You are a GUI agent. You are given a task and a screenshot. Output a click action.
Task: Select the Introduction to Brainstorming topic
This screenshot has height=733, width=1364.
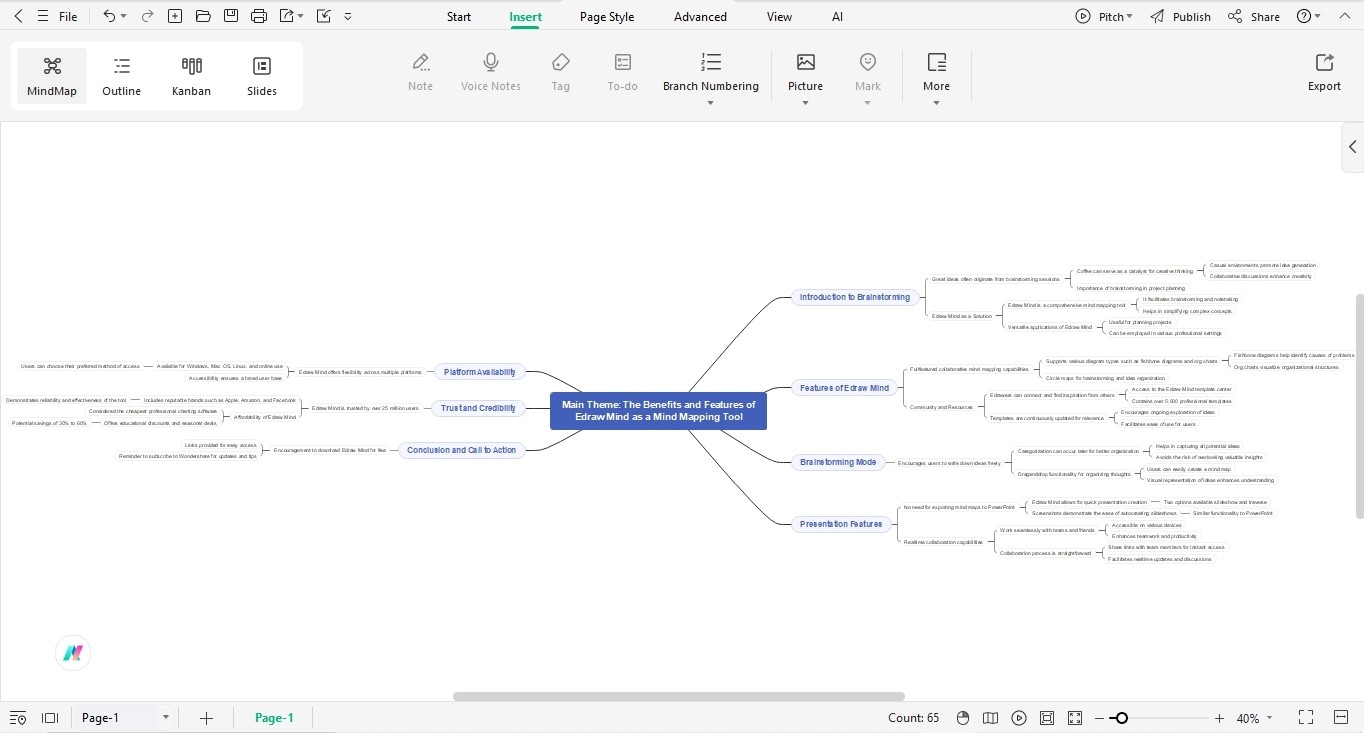[855, 297]
